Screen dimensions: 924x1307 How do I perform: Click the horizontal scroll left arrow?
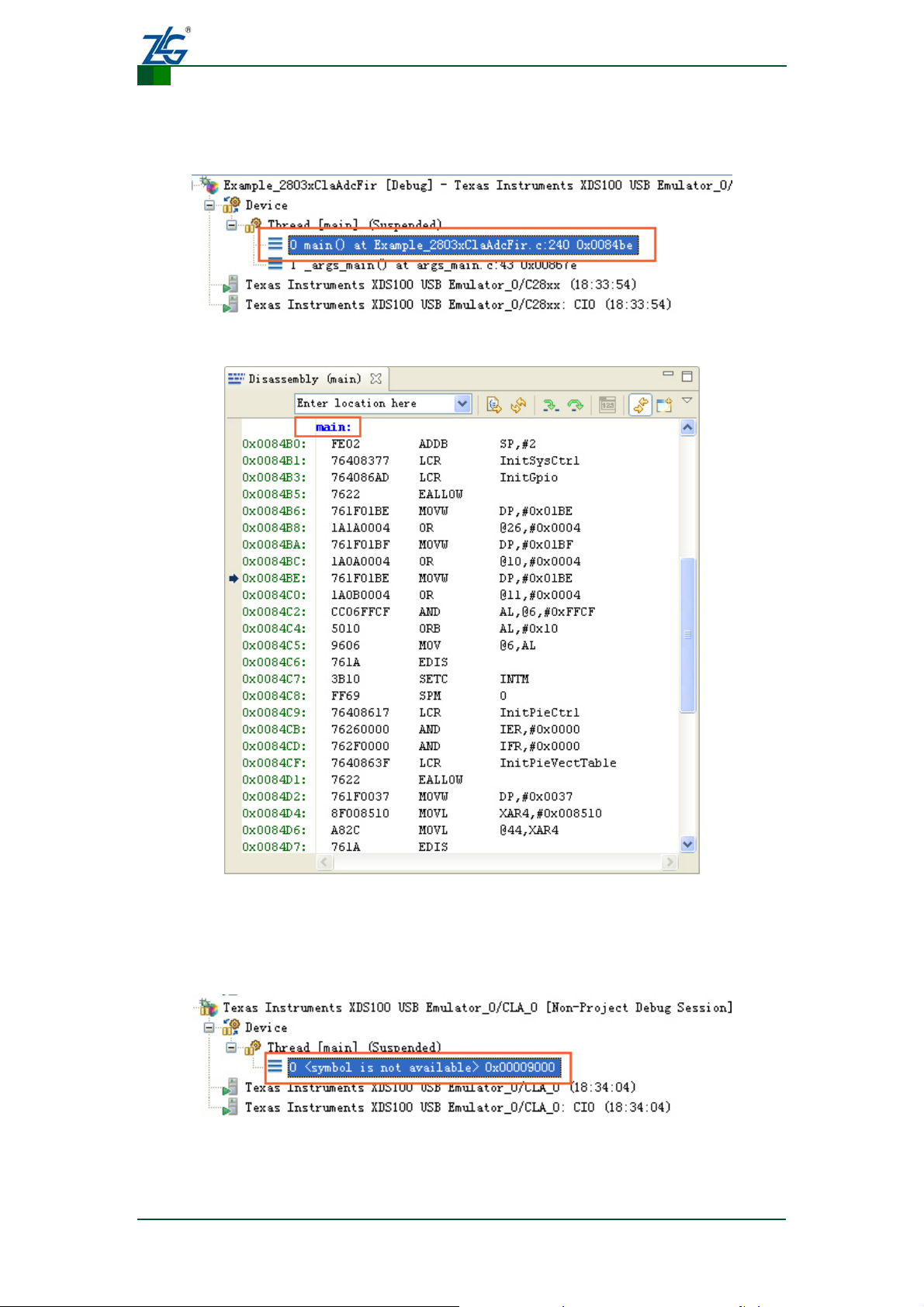(x=326, y=862)
